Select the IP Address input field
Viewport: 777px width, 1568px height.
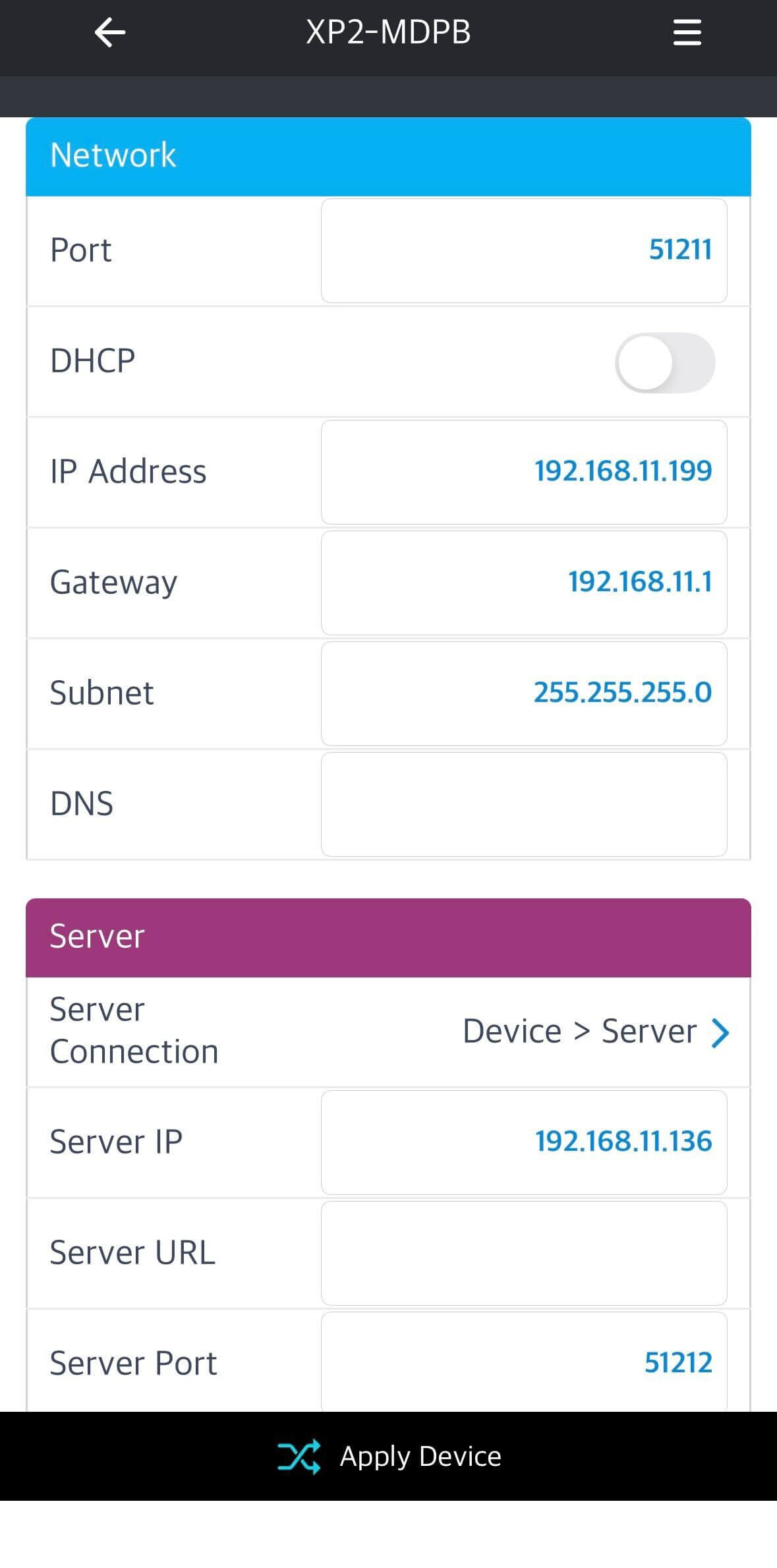524,472
